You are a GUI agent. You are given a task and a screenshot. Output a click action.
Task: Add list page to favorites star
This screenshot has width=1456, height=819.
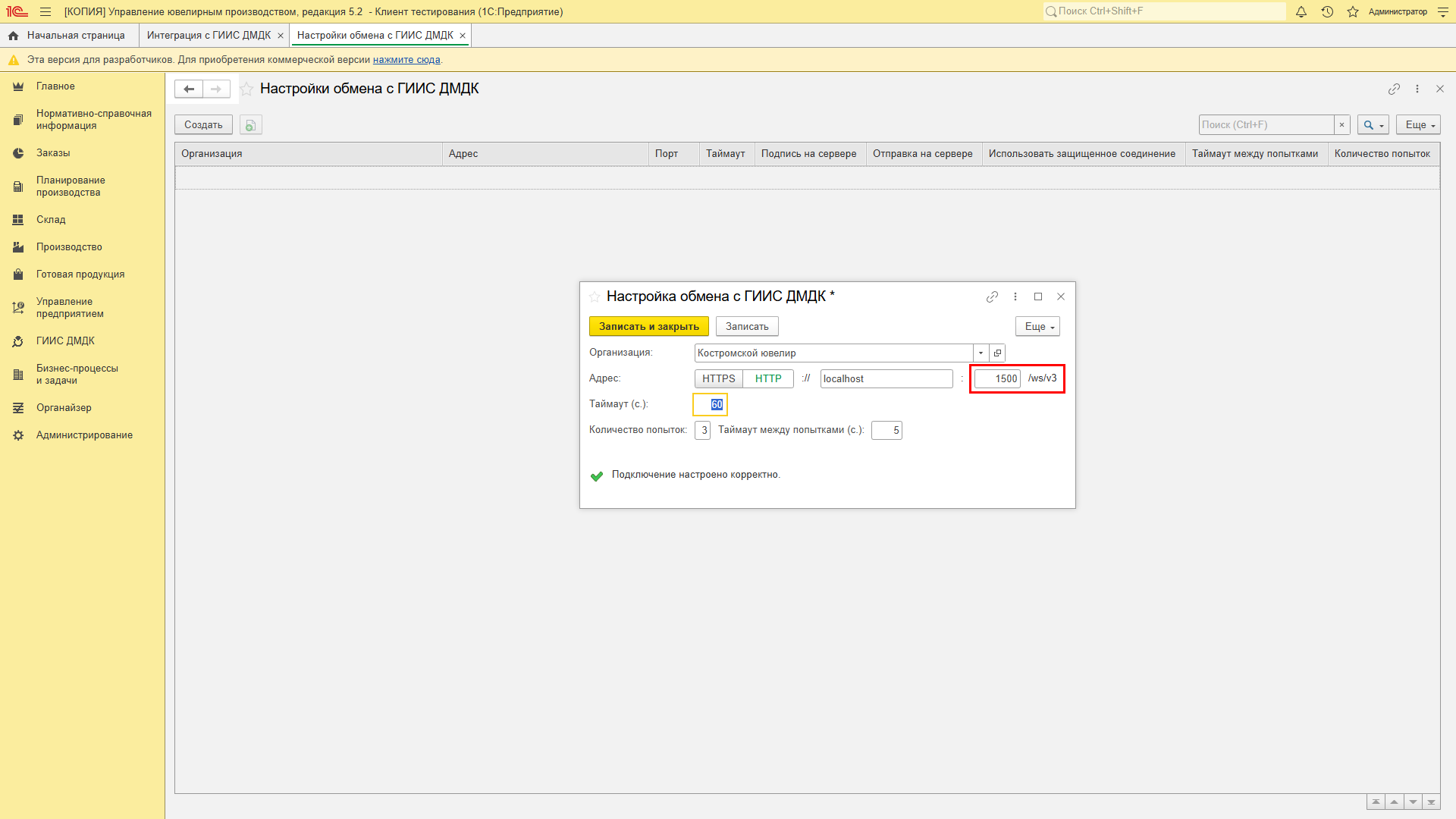[246, 89]
